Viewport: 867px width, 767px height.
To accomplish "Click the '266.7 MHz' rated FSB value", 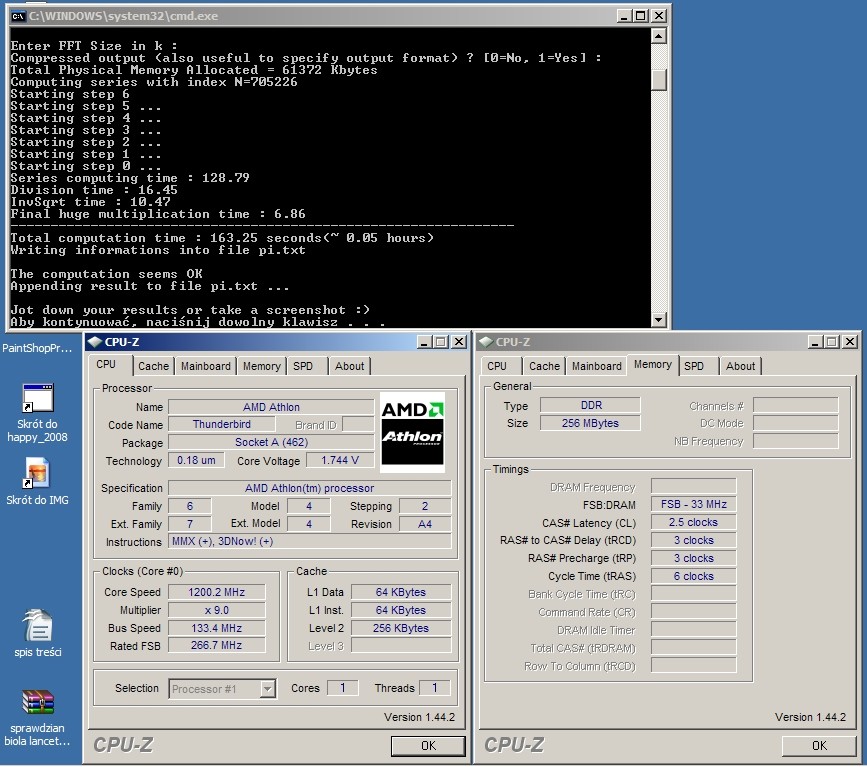I will (217, 645).
